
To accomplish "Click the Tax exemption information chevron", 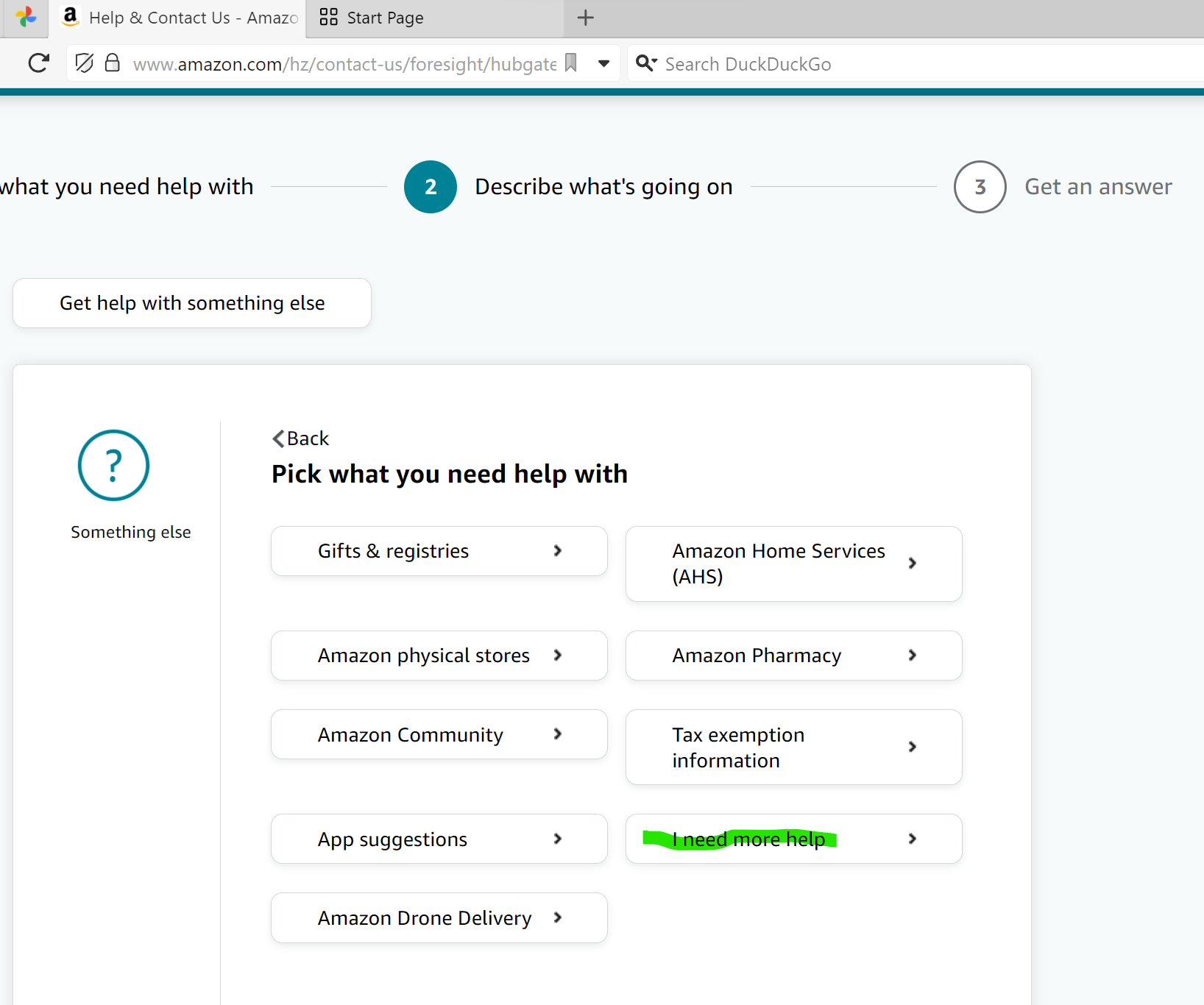I will pos(913,747).
